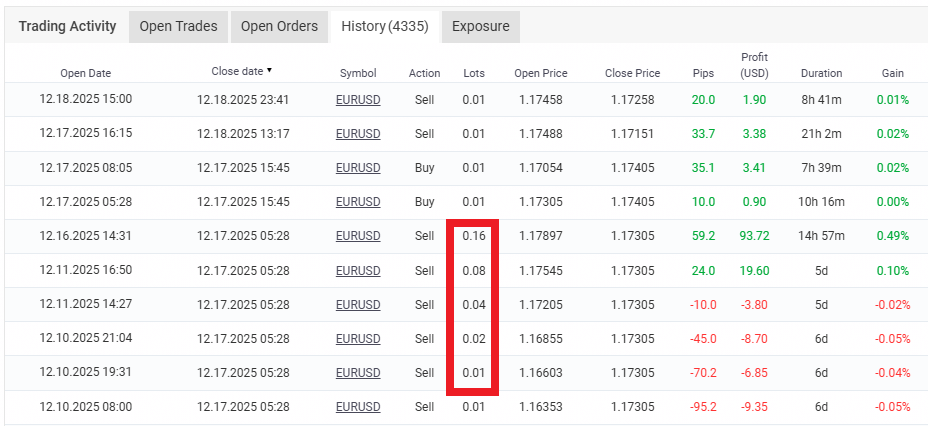The image size is (928, 426).
Task: Sort by the Pips column header
Action: click(703, 73)
